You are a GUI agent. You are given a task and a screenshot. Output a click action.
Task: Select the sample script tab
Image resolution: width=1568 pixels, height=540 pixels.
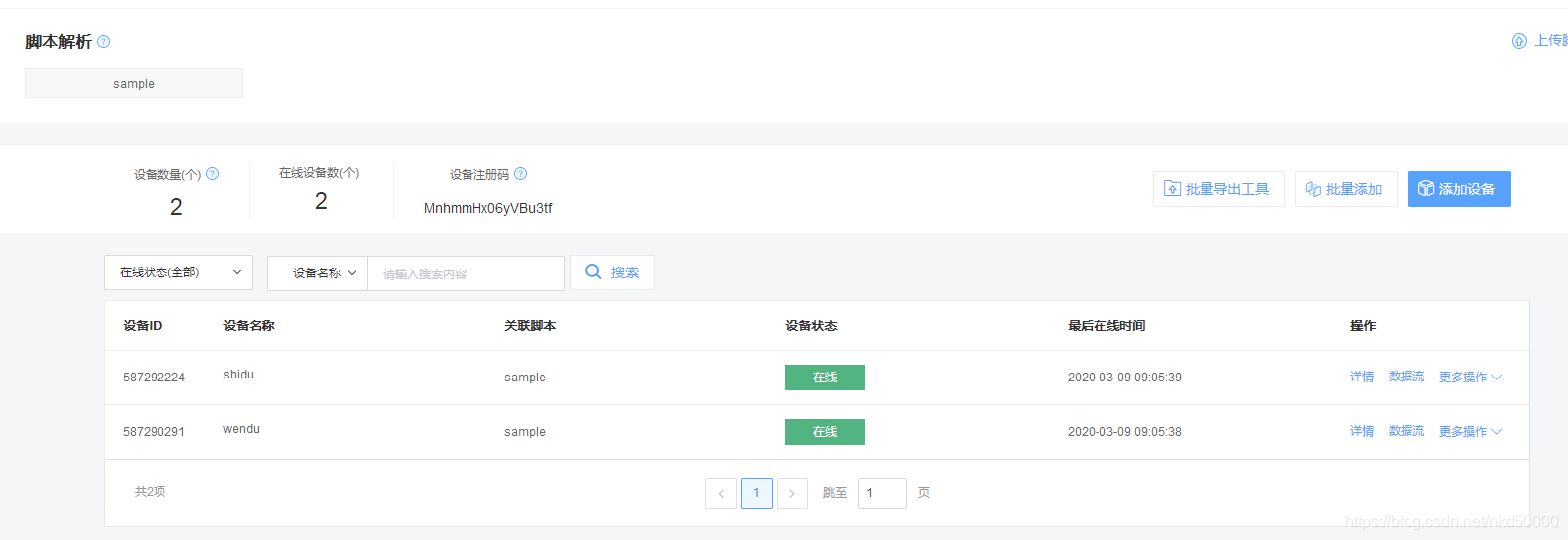click(x=134, y=83)
